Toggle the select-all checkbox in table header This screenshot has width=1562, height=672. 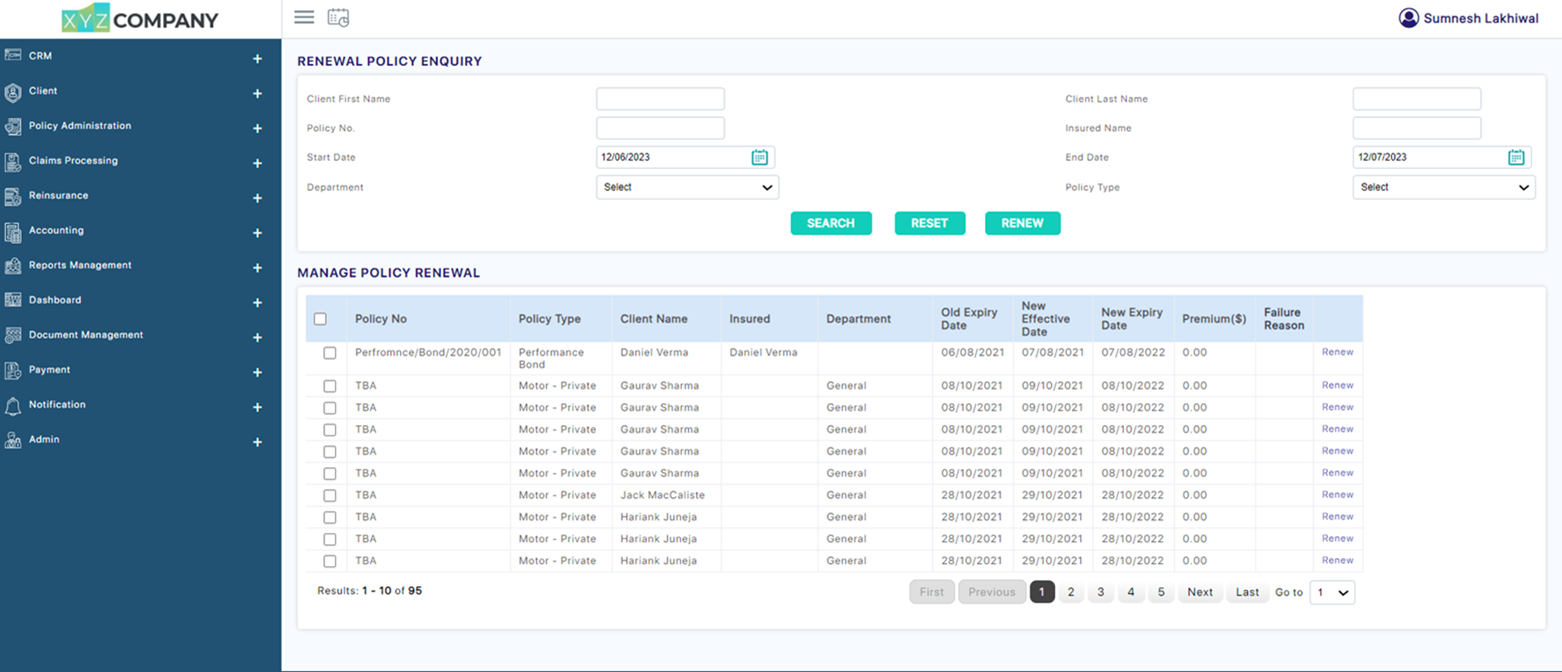[322, 317]
